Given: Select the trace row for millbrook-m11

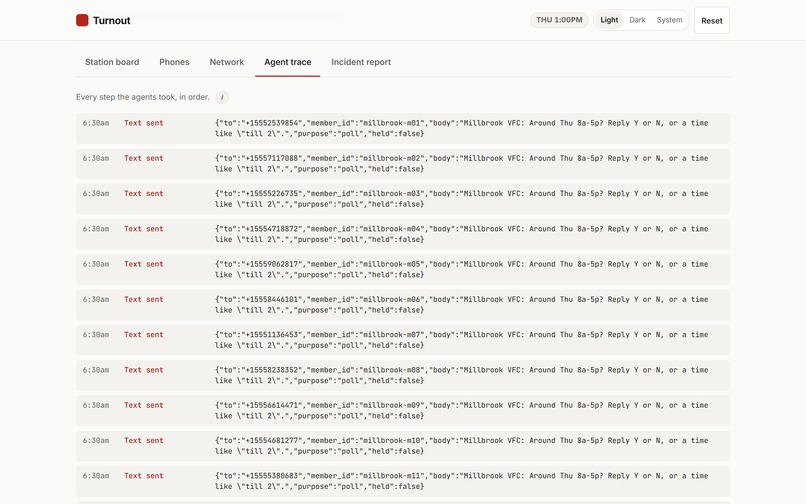Looking at the screenshot, I should 402,481.
